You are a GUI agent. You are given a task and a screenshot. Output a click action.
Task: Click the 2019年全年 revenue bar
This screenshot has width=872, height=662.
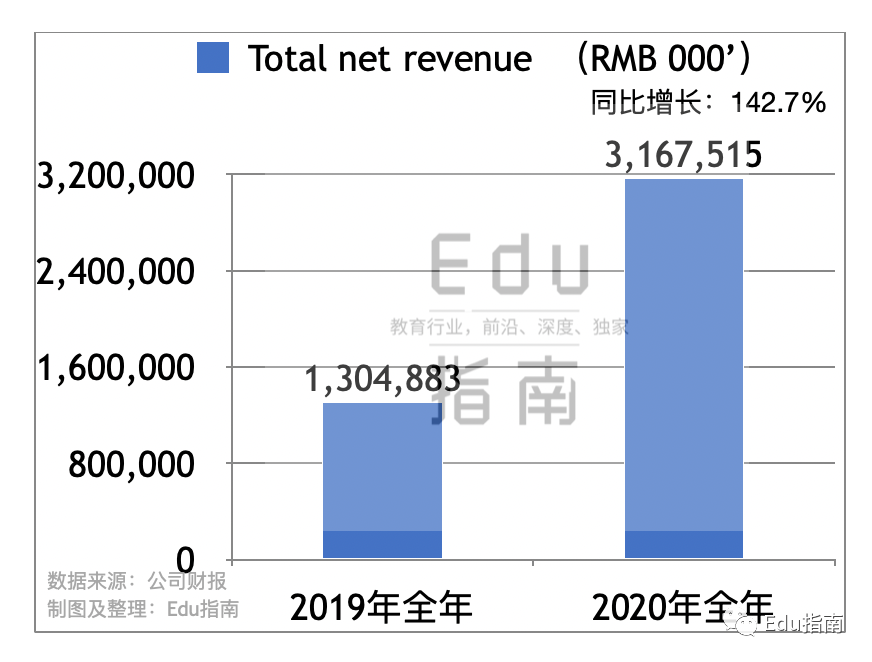pyautogui.click(x=383, y=481)
